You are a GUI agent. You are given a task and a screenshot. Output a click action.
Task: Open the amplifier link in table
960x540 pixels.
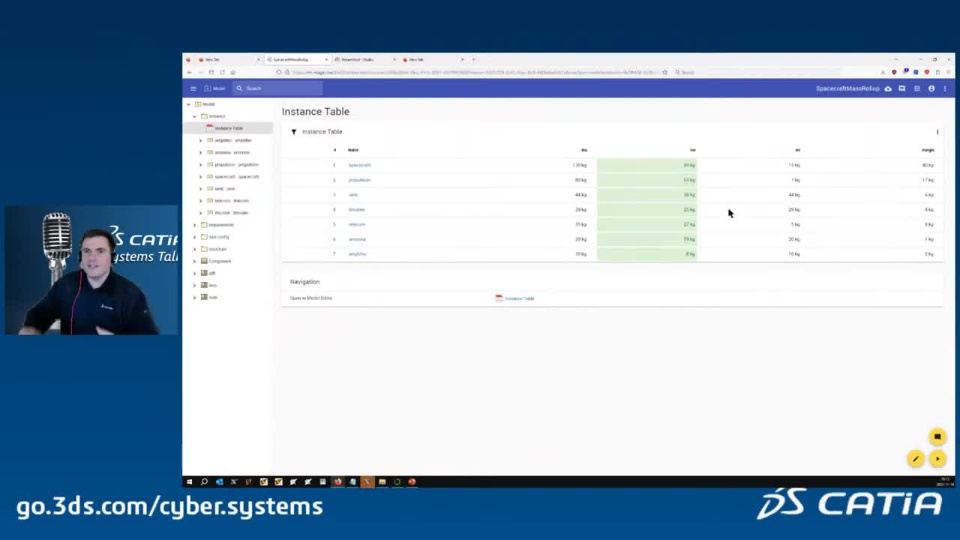[x=358, y=253]
